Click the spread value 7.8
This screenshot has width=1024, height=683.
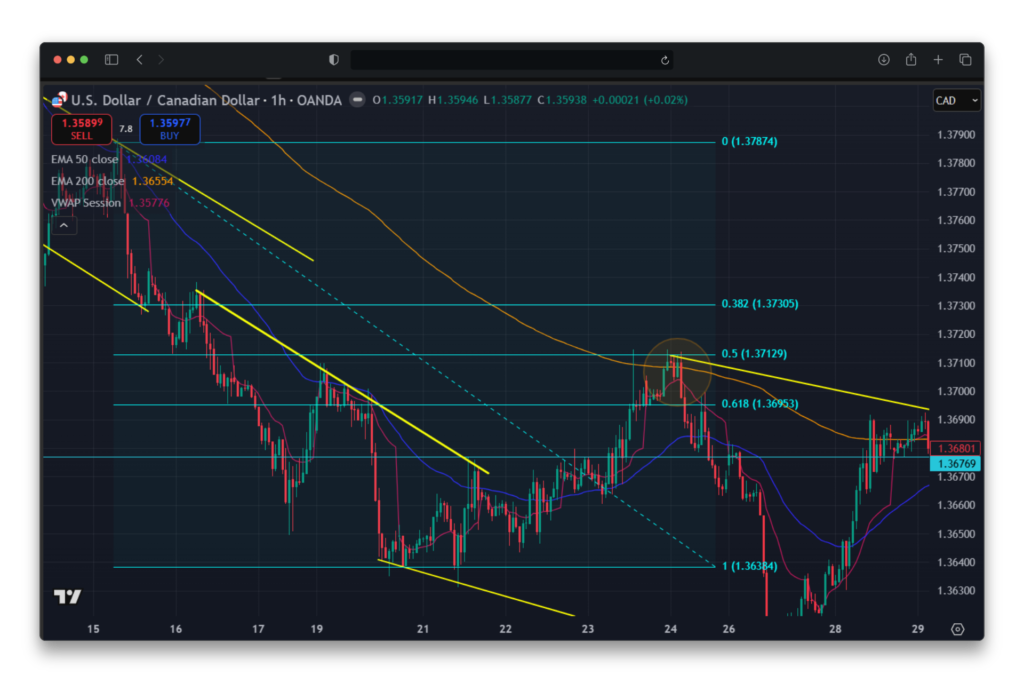pos(126,129)
